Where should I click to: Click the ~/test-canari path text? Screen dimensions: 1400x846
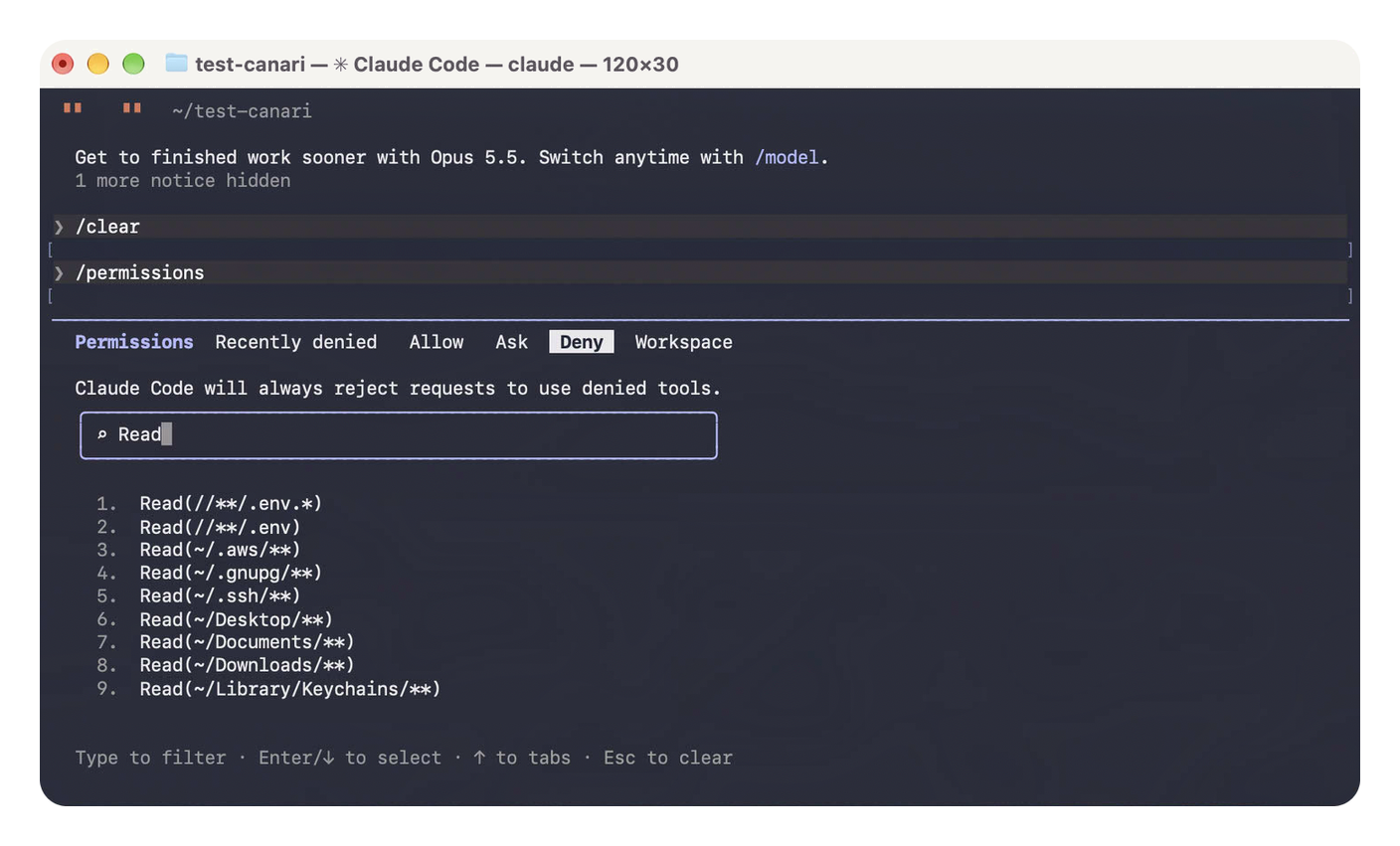coord(242,111)
